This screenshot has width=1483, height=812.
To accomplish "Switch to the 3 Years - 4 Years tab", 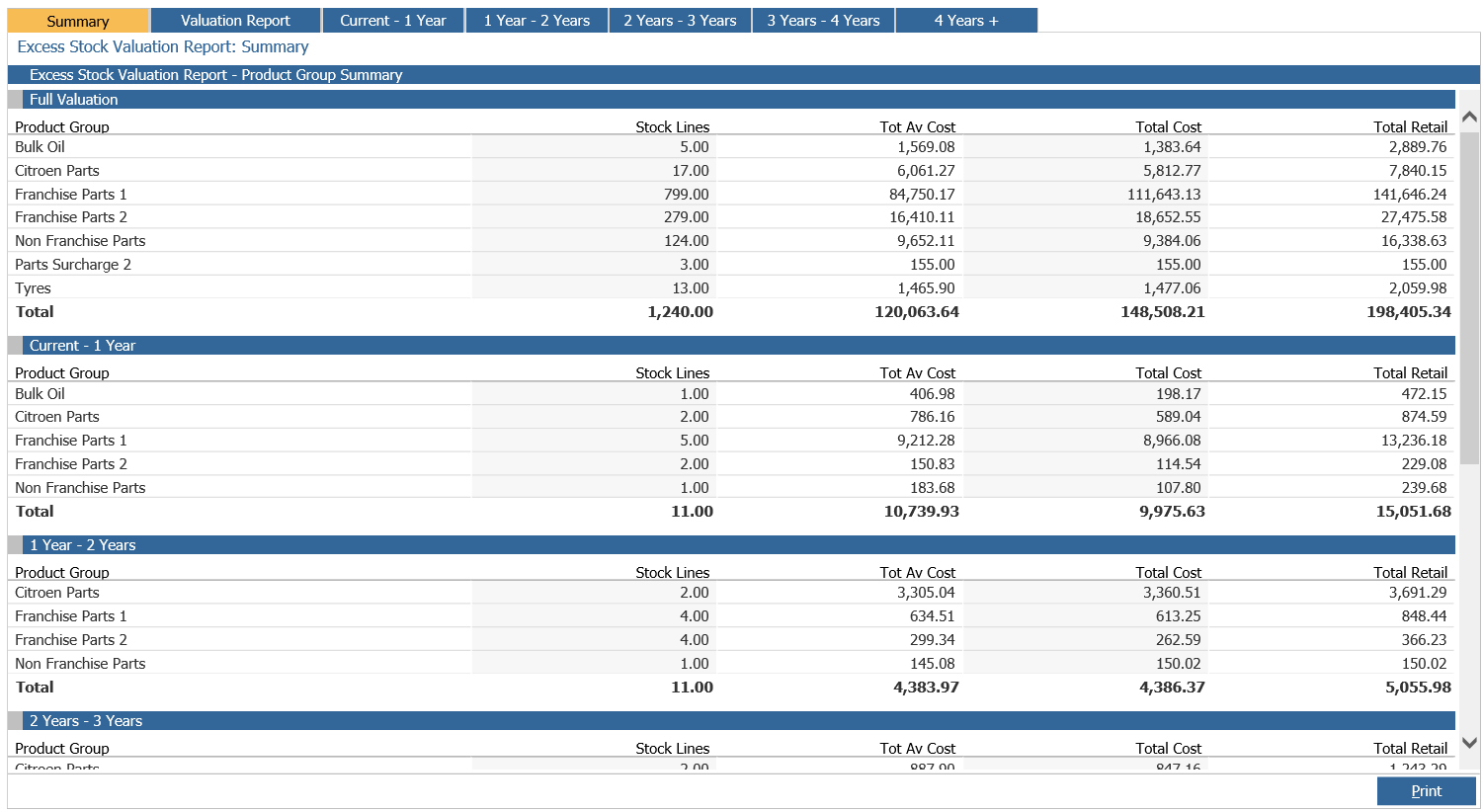I will (x=823, y=21).
